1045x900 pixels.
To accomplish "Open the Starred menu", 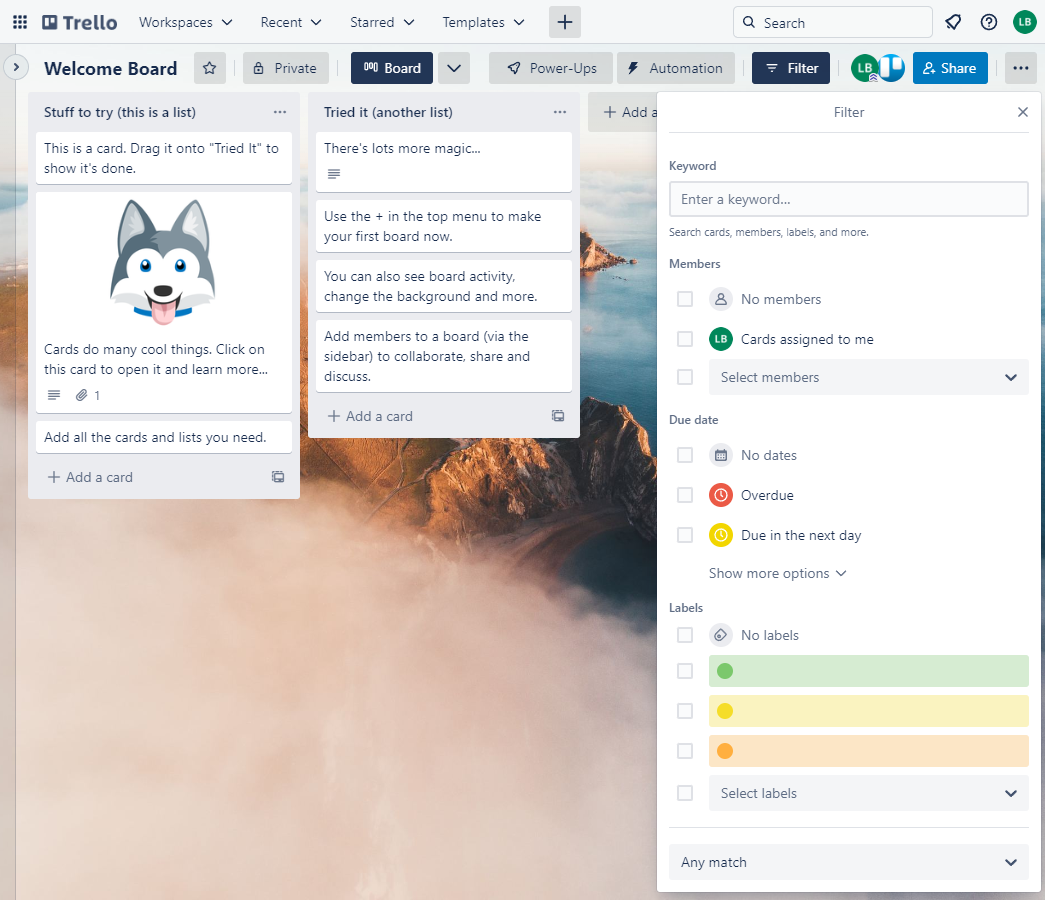I will 382,22.
